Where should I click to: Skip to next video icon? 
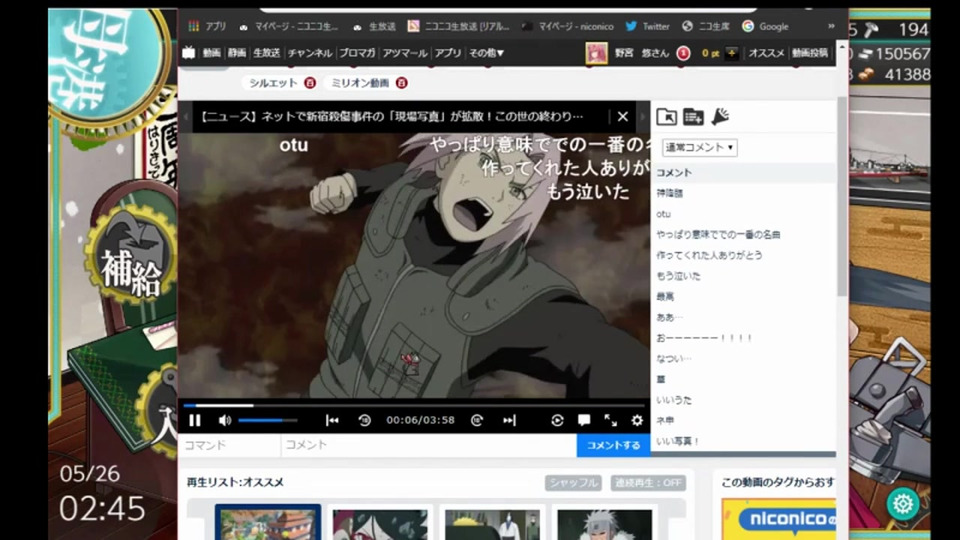(x=509, y=420)
